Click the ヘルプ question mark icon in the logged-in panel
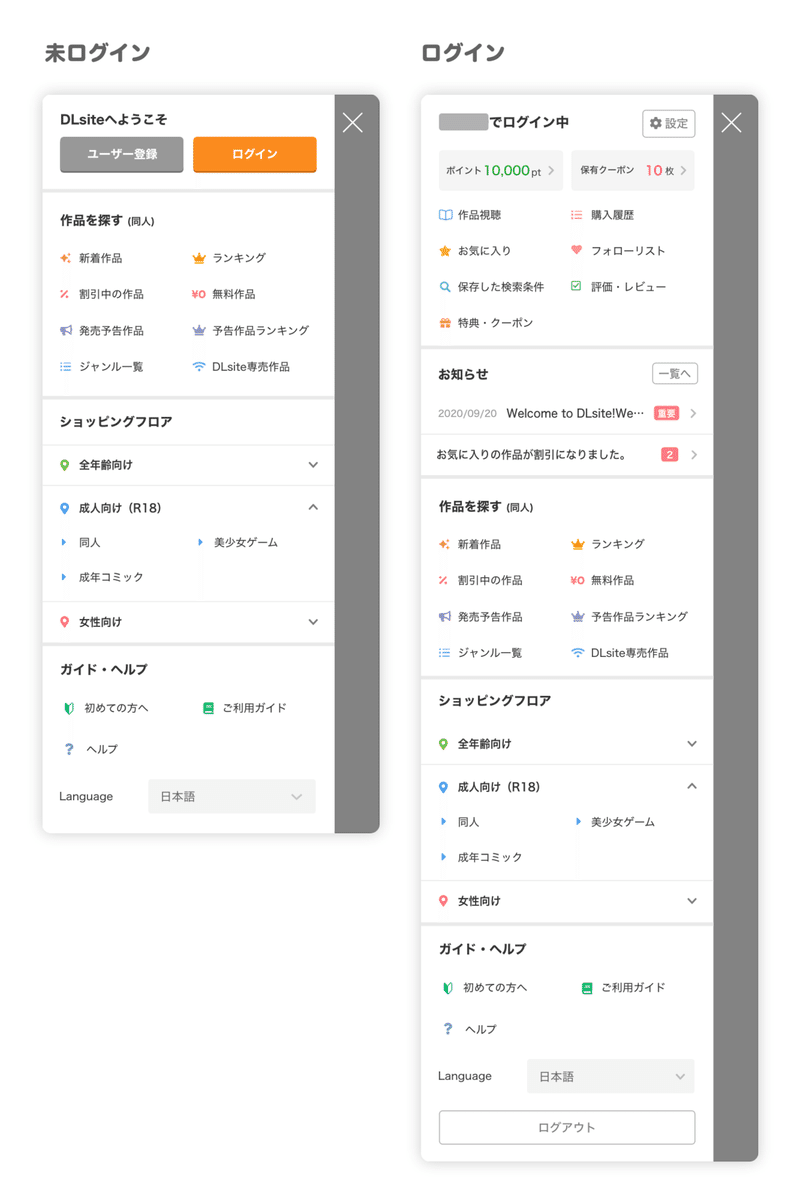800x1204 pixels. pyautogui.click(x=448, y=1029)
